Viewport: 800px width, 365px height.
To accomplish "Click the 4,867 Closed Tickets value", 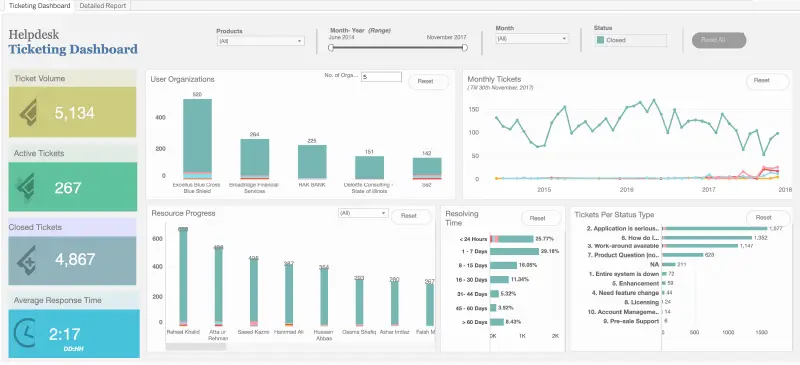I will (75, 260).
